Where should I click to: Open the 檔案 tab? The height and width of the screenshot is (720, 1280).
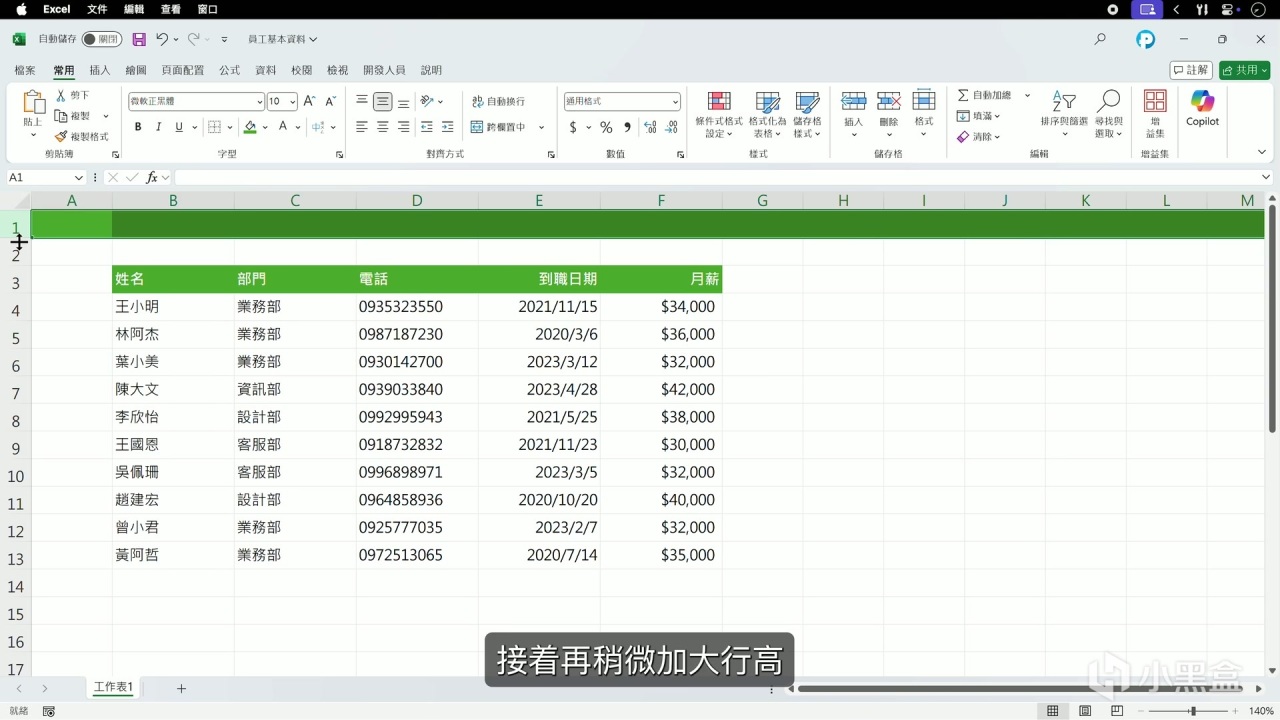coord(25,70)
